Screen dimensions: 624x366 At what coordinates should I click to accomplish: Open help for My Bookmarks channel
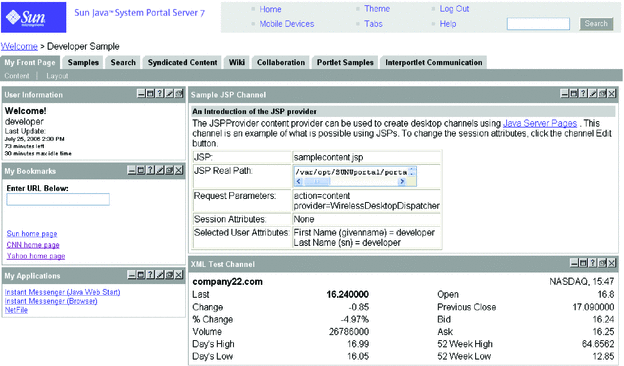click(x=150, y=170)
